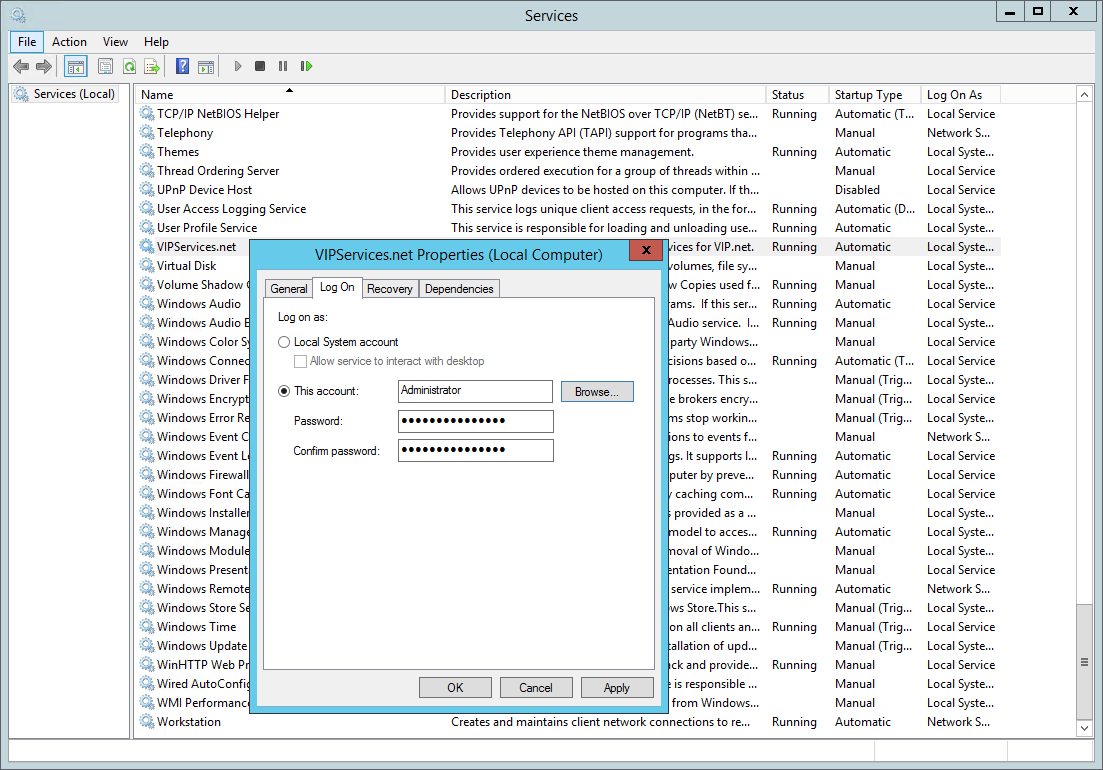Click the gear icon beside Virtual Disk
The image size is (1103, 770).
[146, 265]
